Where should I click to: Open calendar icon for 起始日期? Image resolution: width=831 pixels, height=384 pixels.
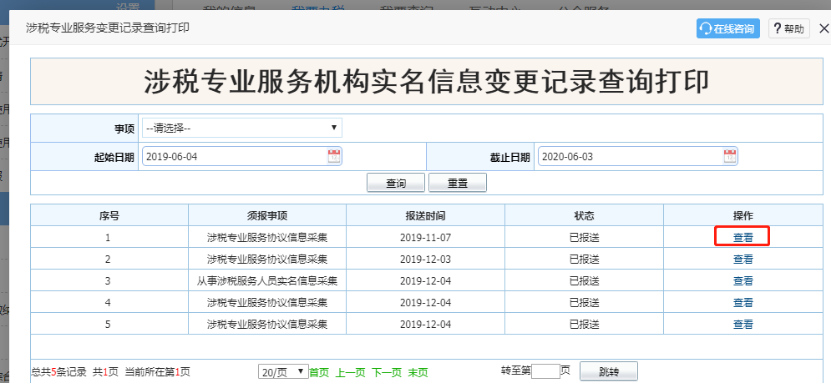pyautogui.click(x=334, y=156)
